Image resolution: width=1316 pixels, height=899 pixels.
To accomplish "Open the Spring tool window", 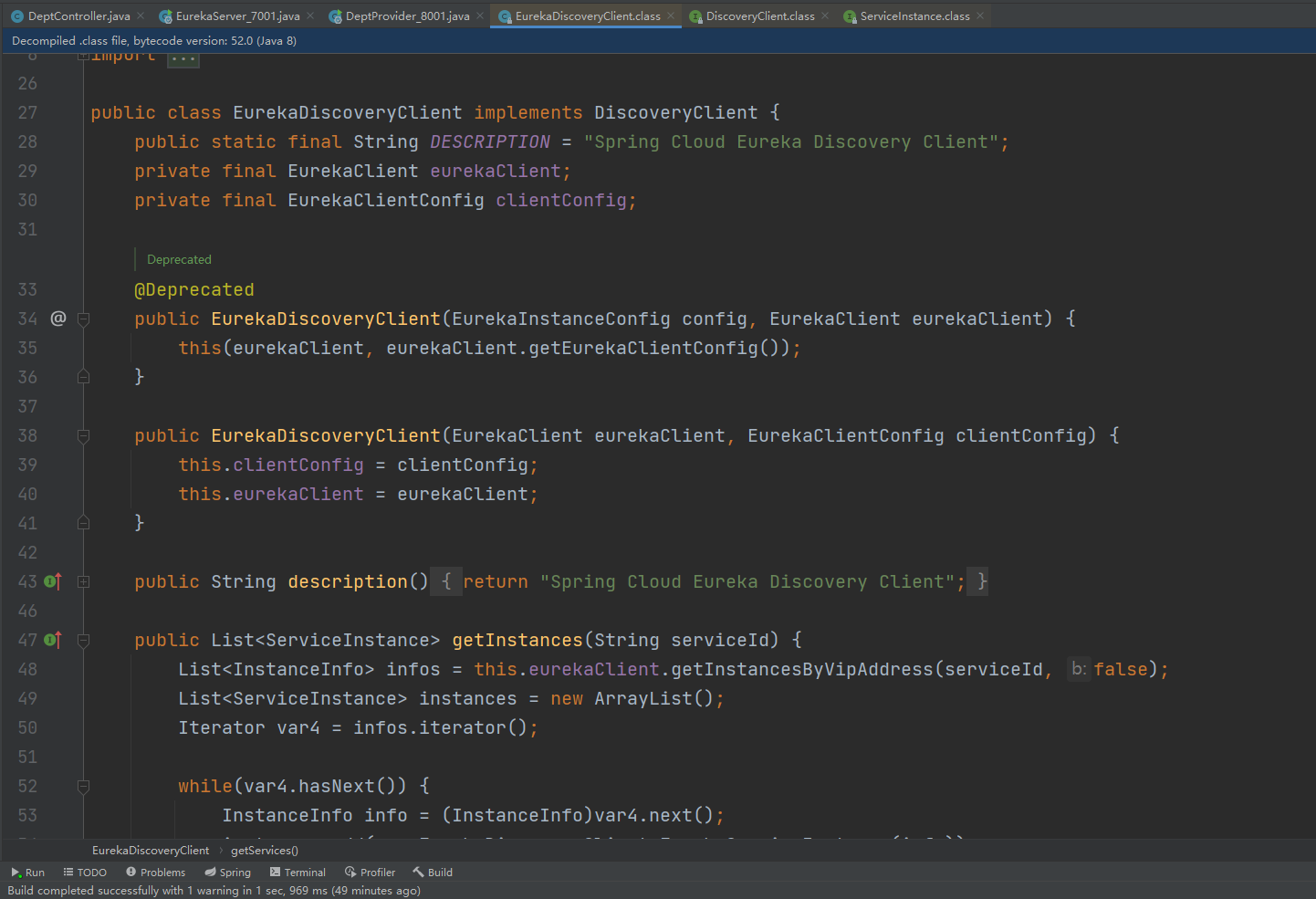I will coord(227,873).
